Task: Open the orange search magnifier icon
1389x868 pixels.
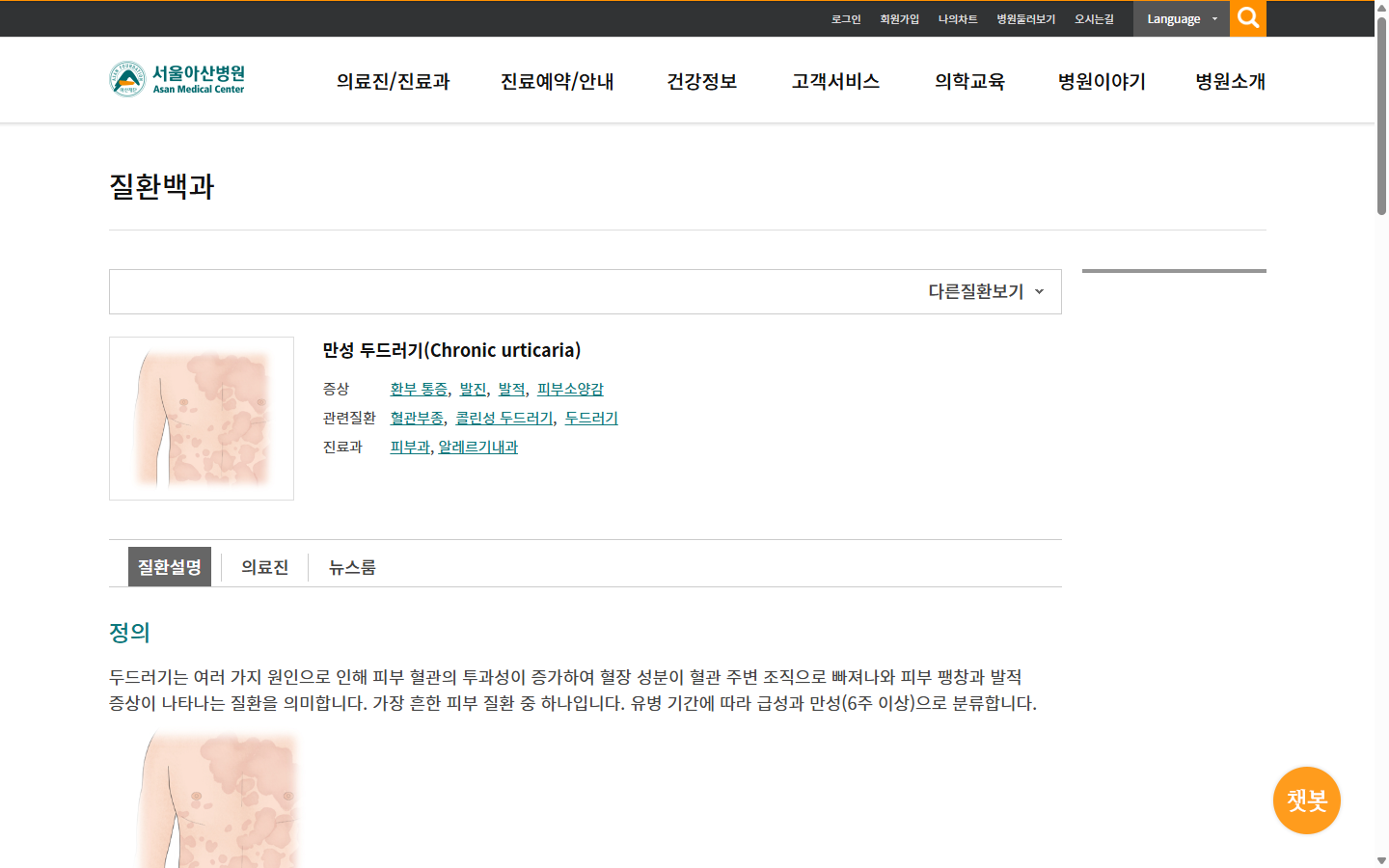Action: pos(1247,18)
